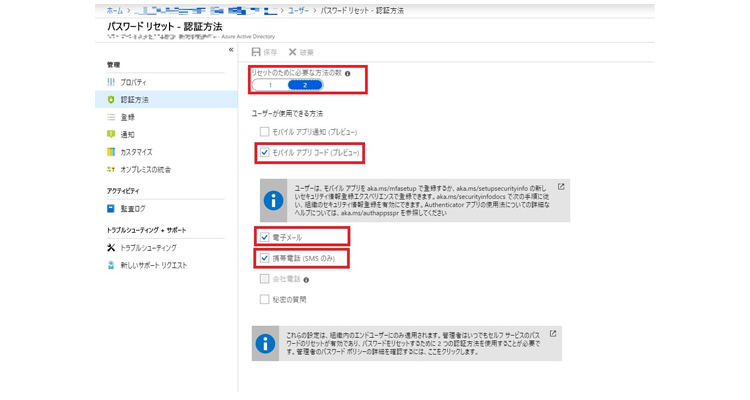Click the 認証方法 shield icon
This screenshot has width=750, height=400.
(111, 100)
